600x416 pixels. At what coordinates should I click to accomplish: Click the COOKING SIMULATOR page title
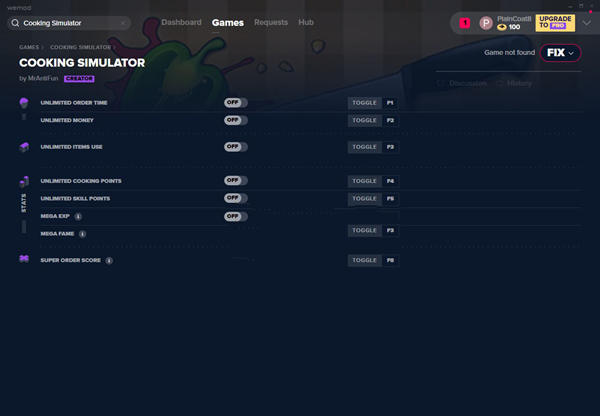click(x=82, y=63)
